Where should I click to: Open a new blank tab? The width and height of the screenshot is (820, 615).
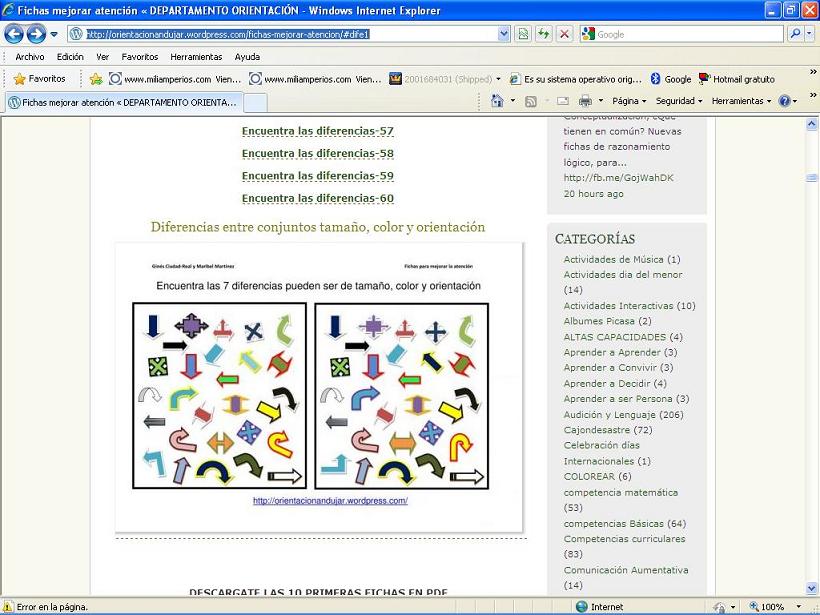pyautogui.click(x=256, y=103)
